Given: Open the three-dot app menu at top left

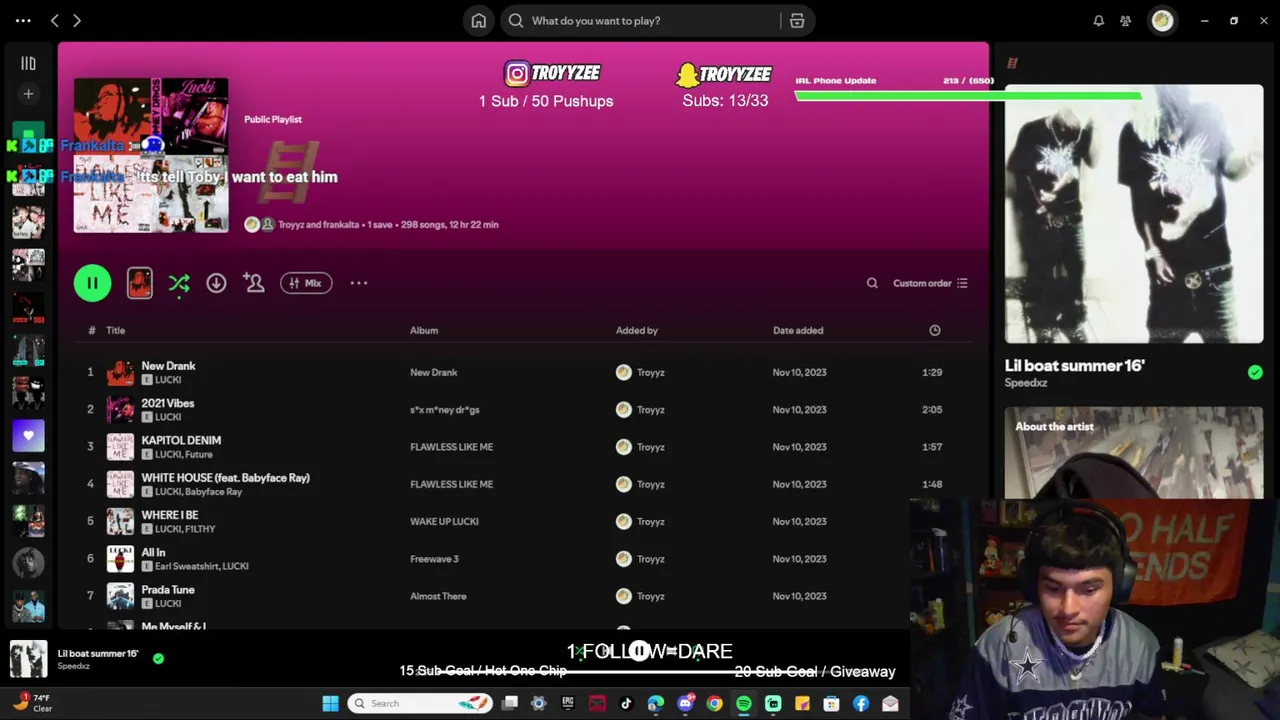Looking at the screenshot, I should click(x=23, y=20).
